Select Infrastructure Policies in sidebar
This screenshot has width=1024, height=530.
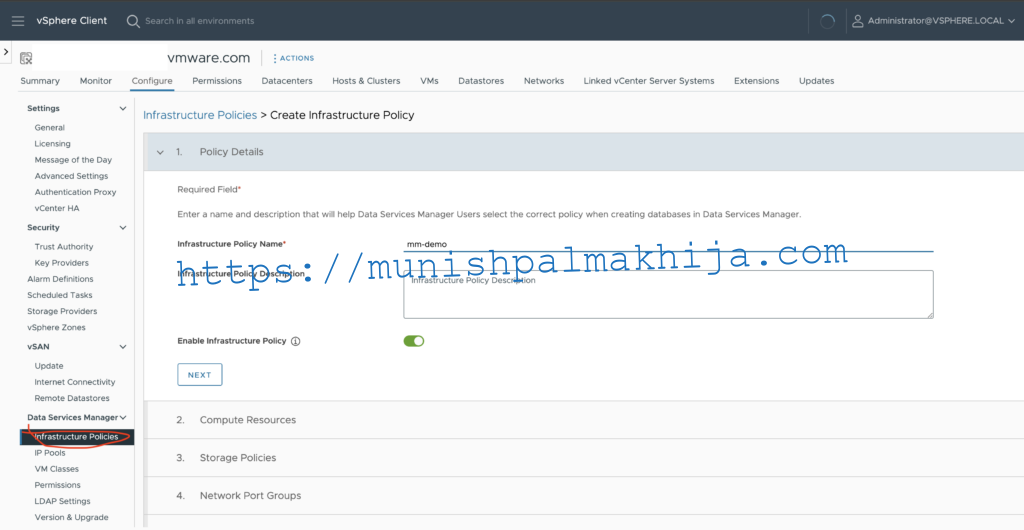76,437
